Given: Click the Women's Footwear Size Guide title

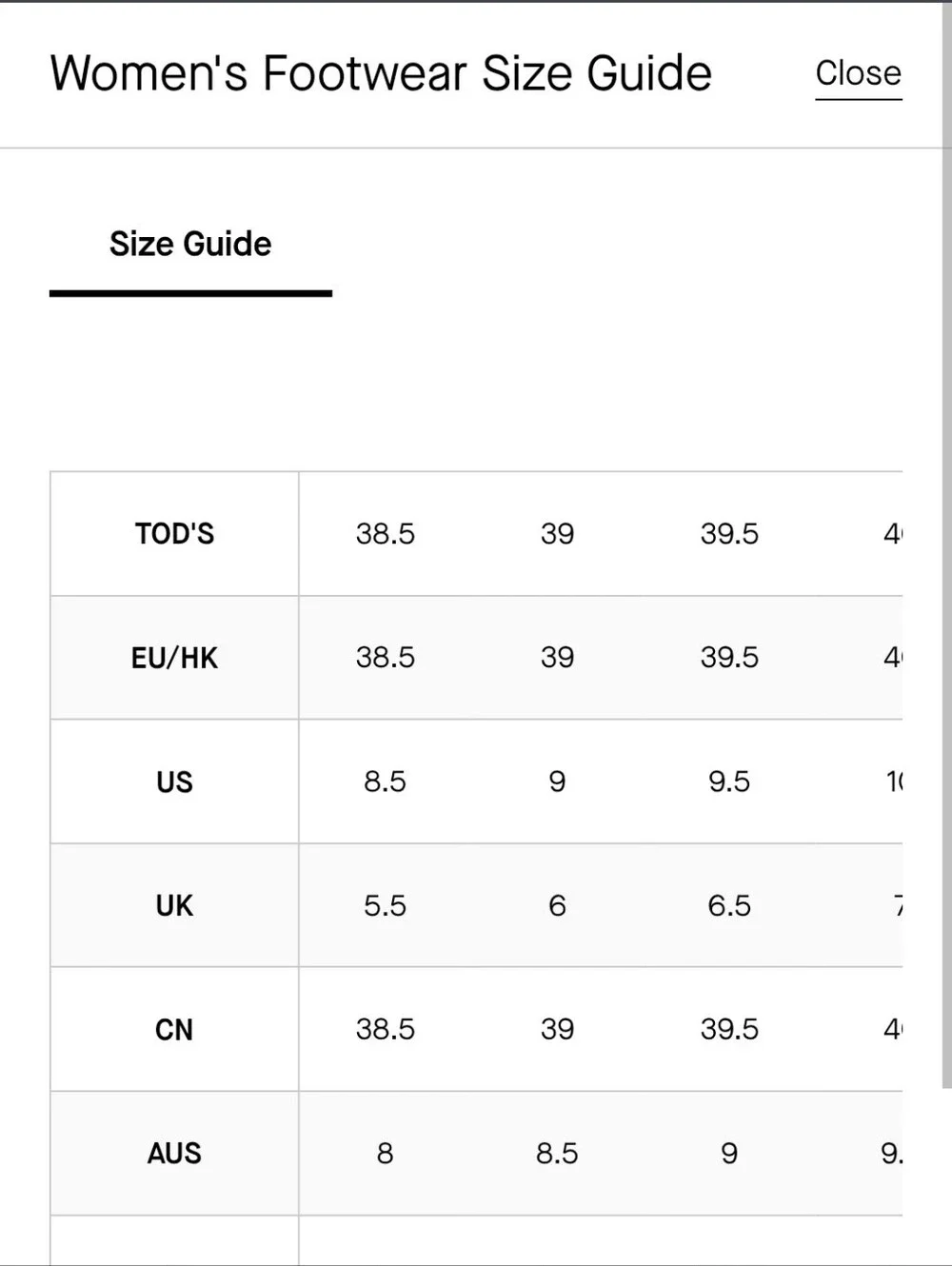Looking at the screenshot, I should [x=381, y=73].
